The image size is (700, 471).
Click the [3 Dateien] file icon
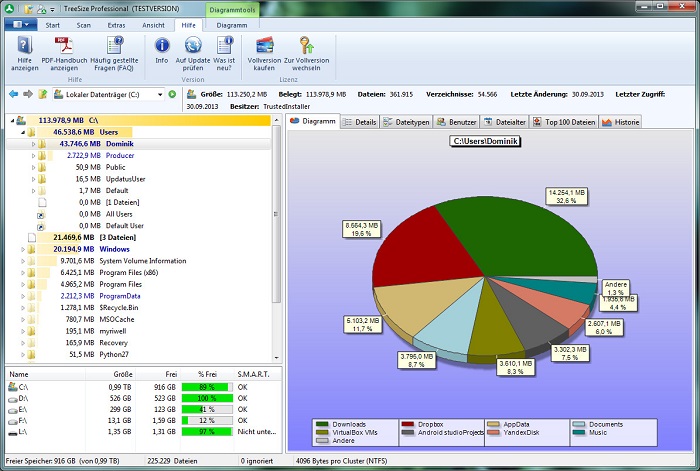pos(32,238)
